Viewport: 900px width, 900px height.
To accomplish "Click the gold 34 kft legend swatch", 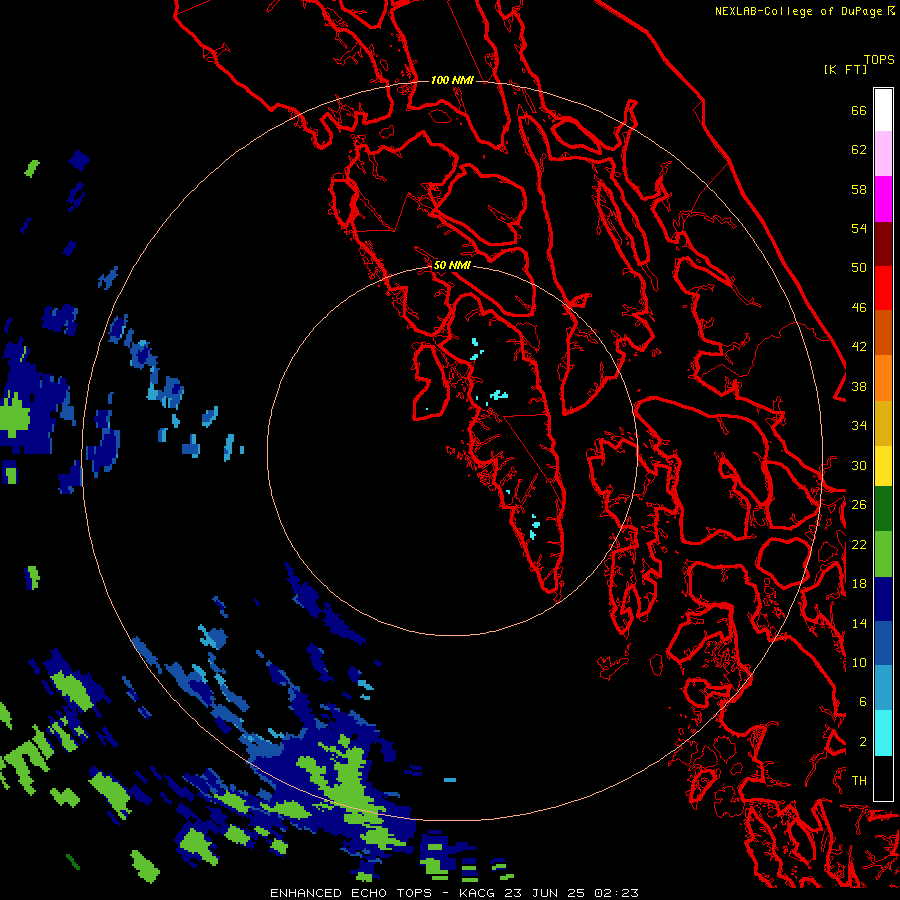I will (x=883, y=422).
